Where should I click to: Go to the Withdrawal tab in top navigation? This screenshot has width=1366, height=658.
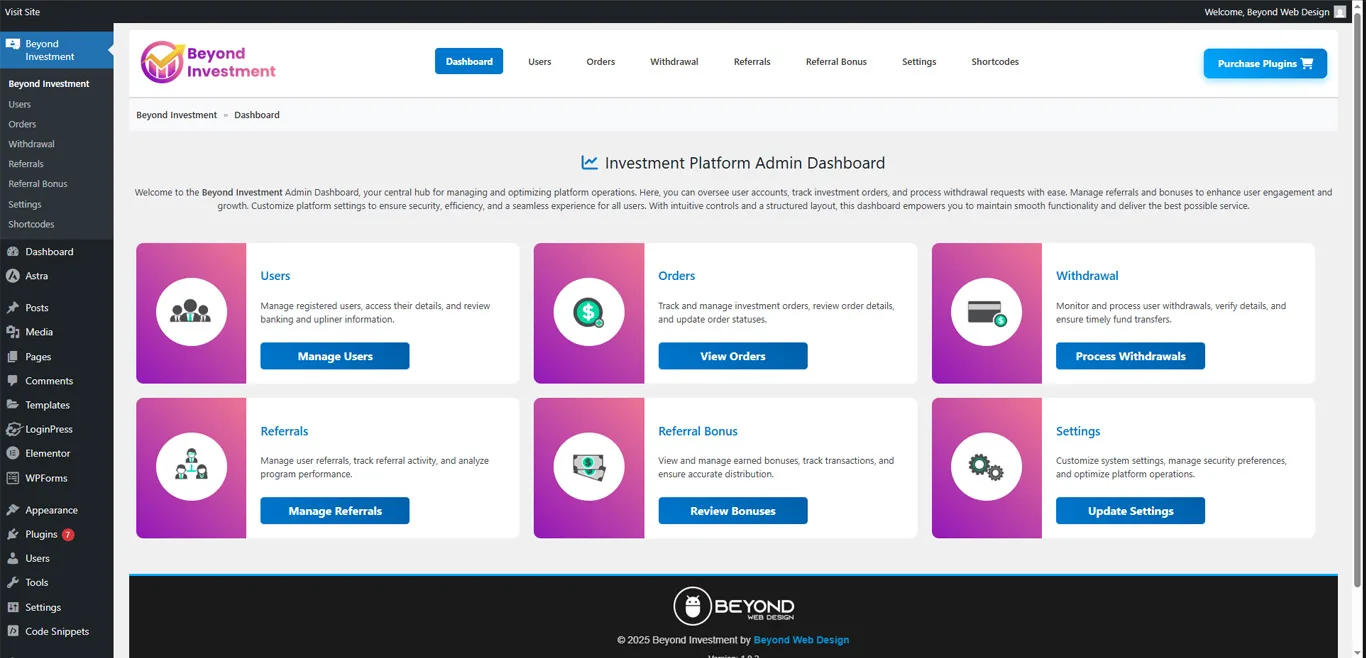pyautogui.click(x=674, y=62)
